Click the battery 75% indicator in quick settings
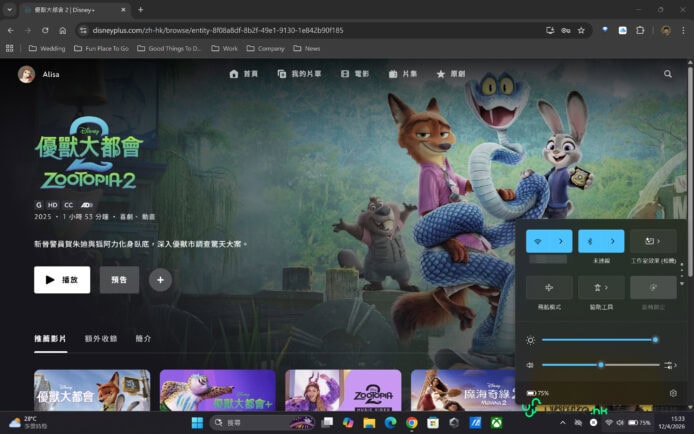The height and width of the screenshot is (434, 694). point(537,393)
